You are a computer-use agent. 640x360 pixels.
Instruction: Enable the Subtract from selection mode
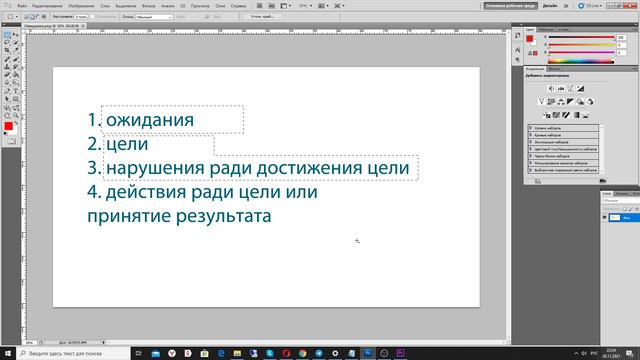38,17
